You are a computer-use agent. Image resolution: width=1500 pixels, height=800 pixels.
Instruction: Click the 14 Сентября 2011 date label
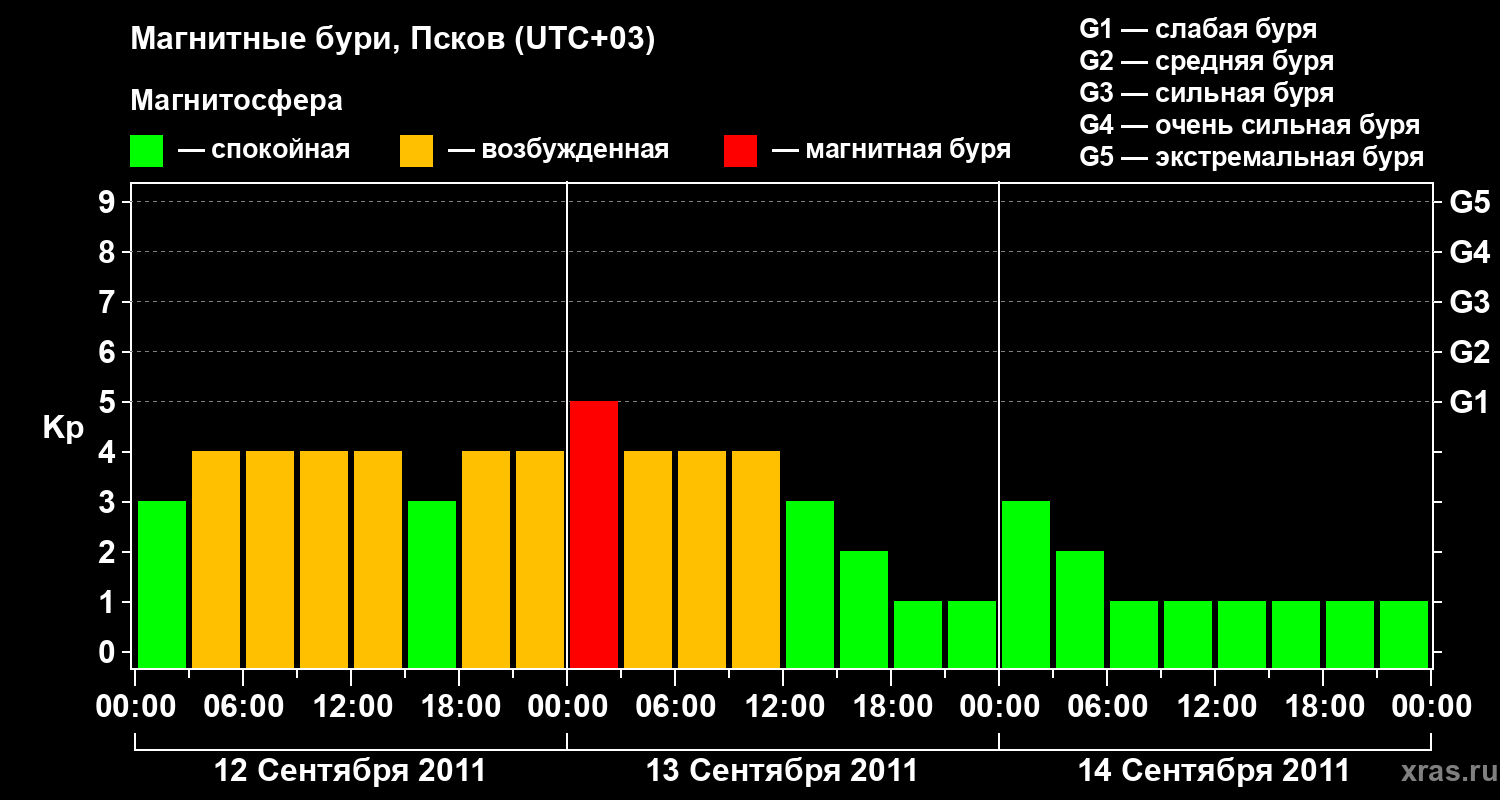(x=1214, y=771)
